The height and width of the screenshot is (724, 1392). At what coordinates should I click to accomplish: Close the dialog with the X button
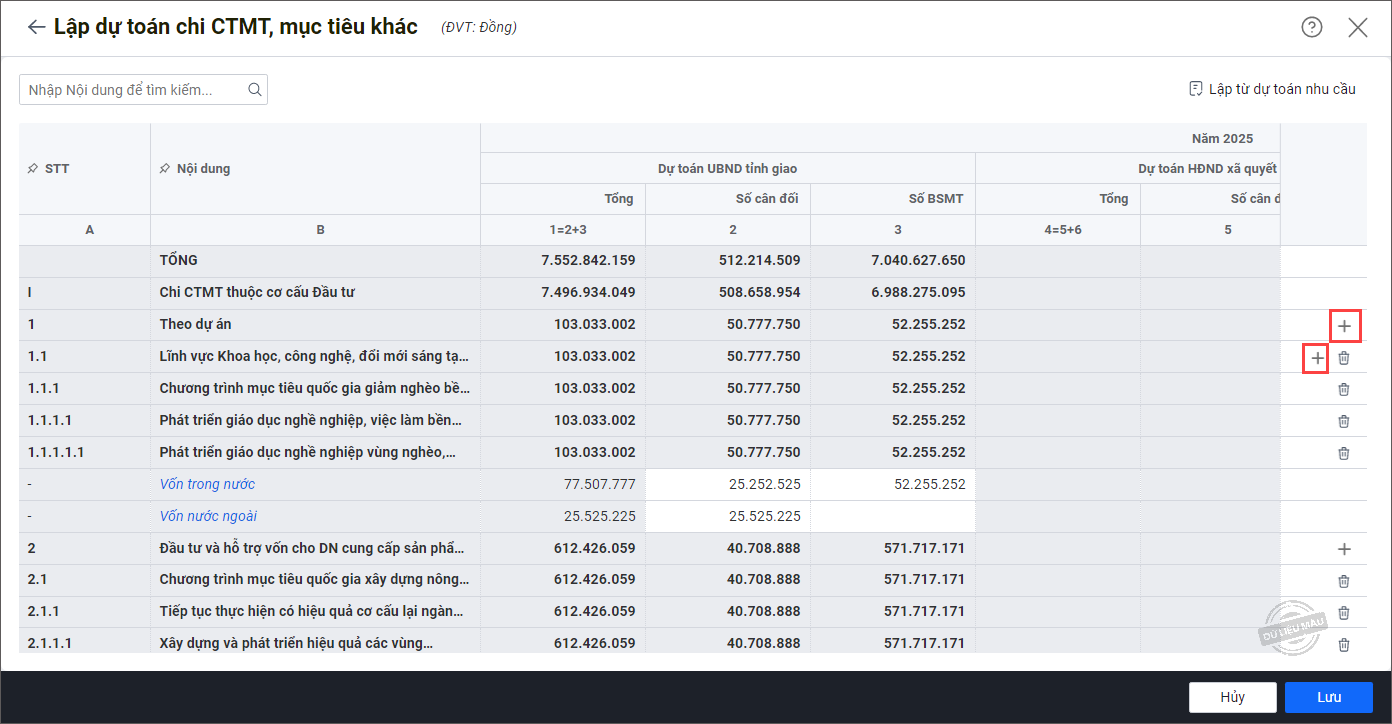1357,28
